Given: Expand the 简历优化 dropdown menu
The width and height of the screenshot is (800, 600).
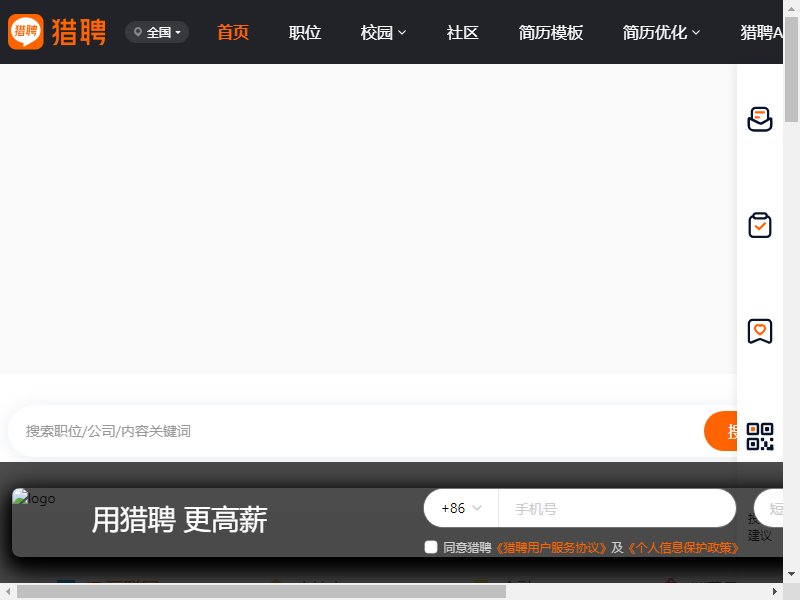Looking at the screenshot, I should click(x=661, y=32).
